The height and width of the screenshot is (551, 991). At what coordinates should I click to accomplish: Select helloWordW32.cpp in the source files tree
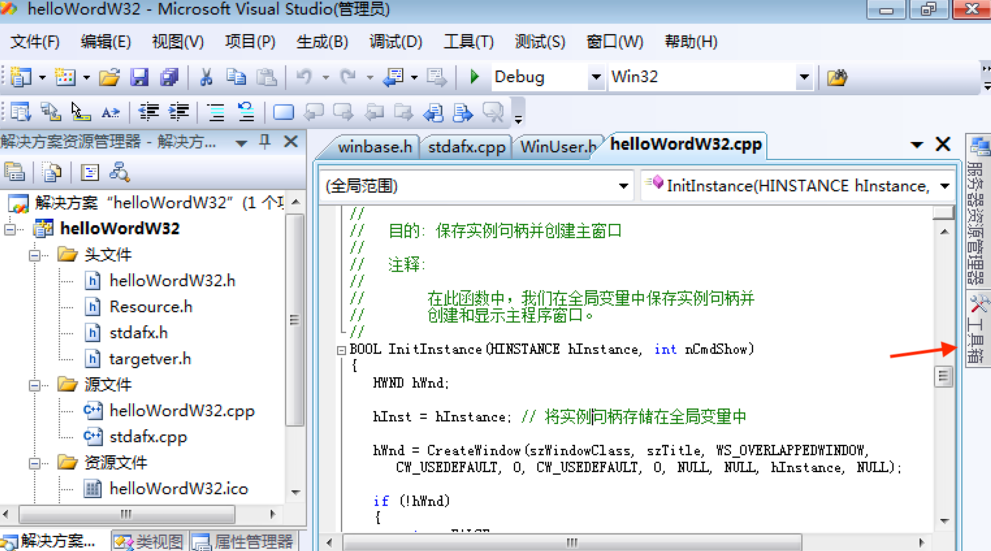tap(182, 411)
